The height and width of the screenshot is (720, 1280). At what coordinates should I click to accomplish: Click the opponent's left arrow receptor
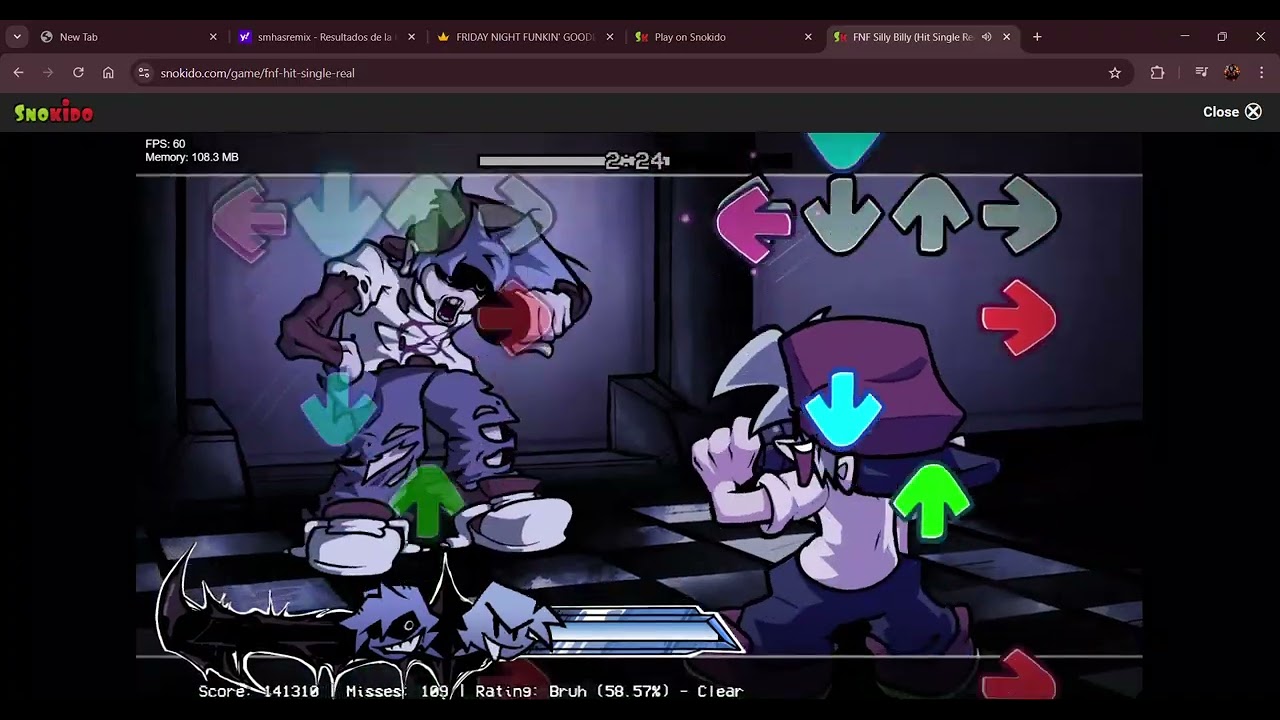(250, 220)
